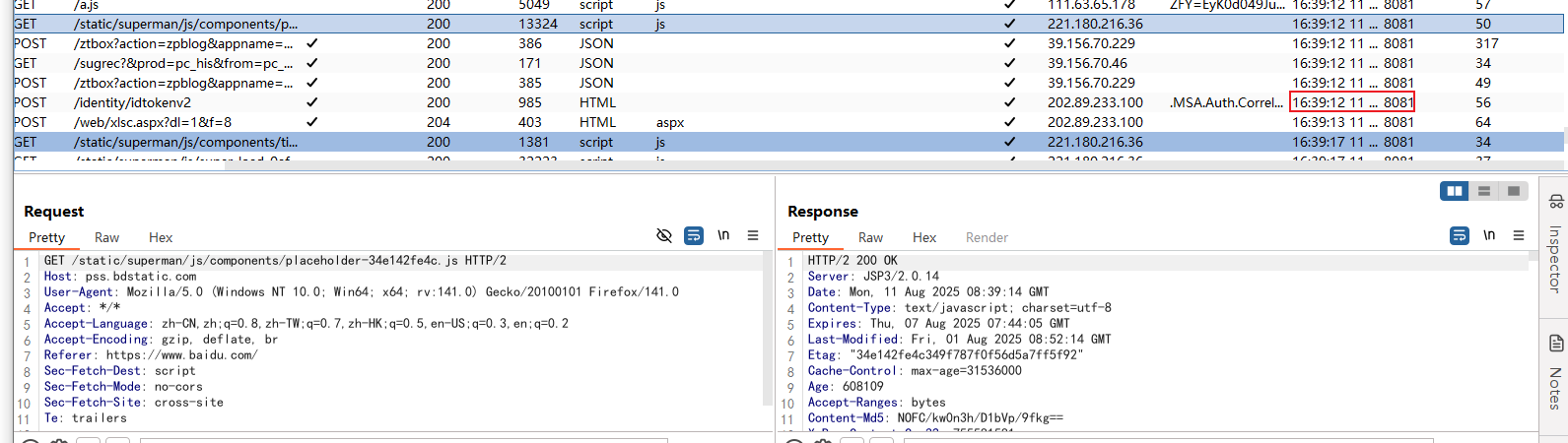Switch Response view to Hex tab

(924, 237)
